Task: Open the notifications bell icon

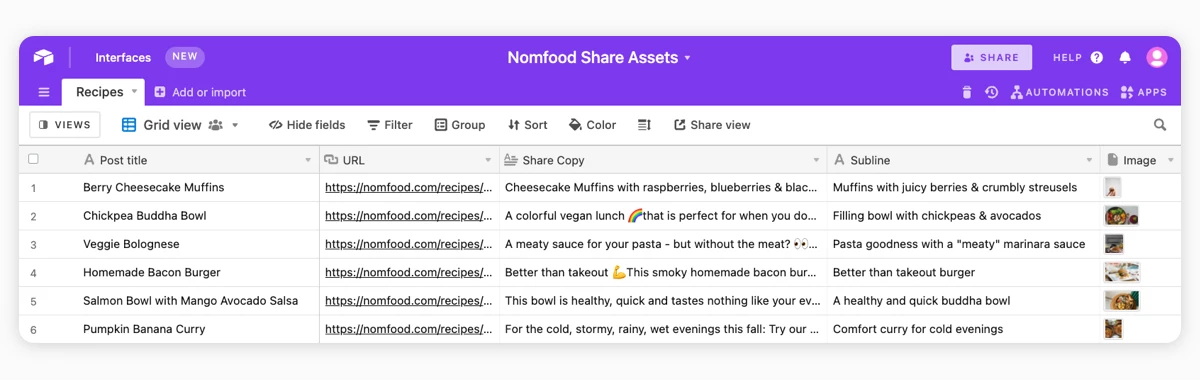Action: [x=1125, y=58]
